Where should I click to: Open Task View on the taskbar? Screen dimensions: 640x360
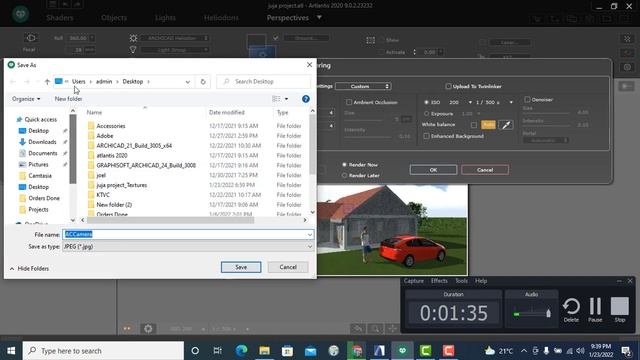pyautogui.click(x=218, y=351)
